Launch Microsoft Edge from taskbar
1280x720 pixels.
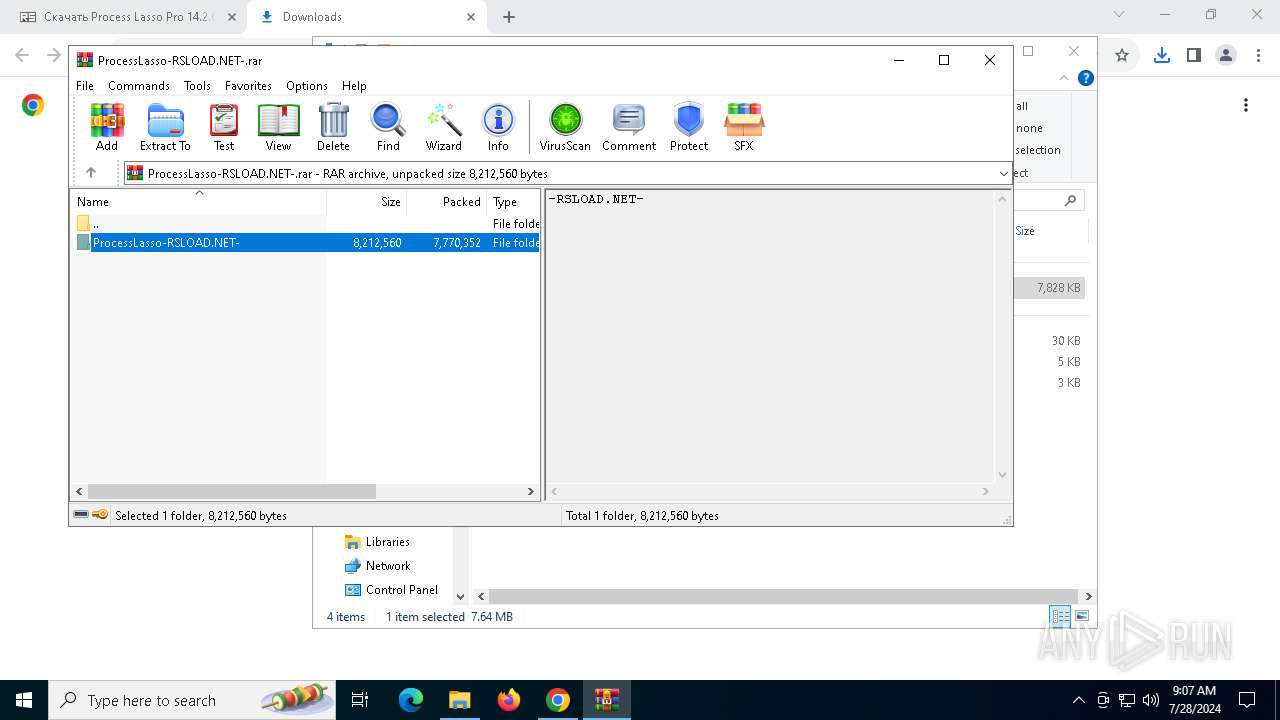[x=411, y=700]
